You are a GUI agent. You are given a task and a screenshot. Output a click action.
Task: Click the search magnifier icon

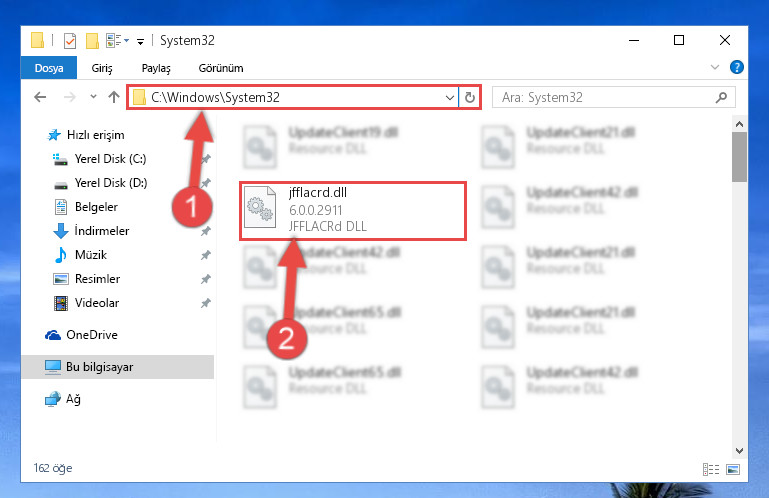[x=721, y=97]
